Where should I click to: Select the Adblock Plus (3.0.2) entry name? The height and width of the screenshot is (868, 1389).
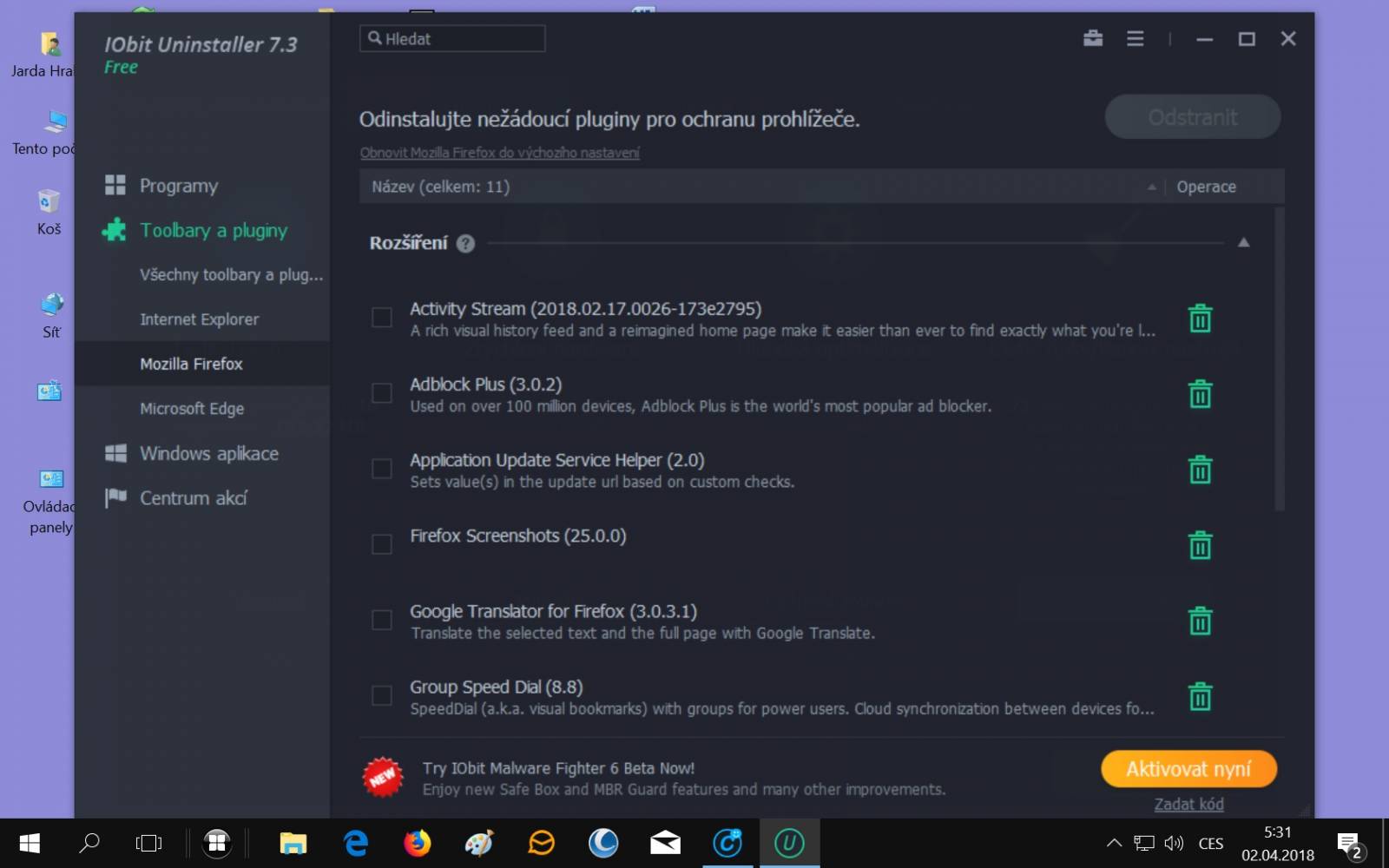point(485,385)
